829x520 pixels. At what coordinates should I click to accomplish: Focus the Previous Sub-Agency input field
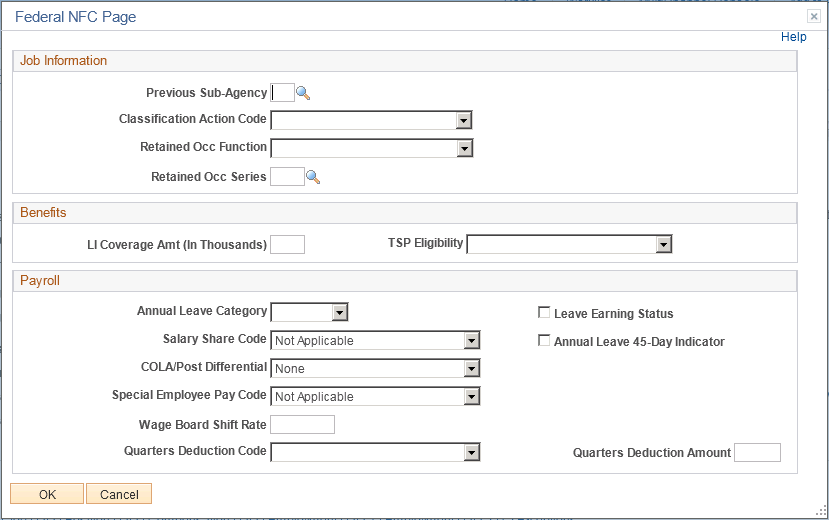[x=282, y=93]
